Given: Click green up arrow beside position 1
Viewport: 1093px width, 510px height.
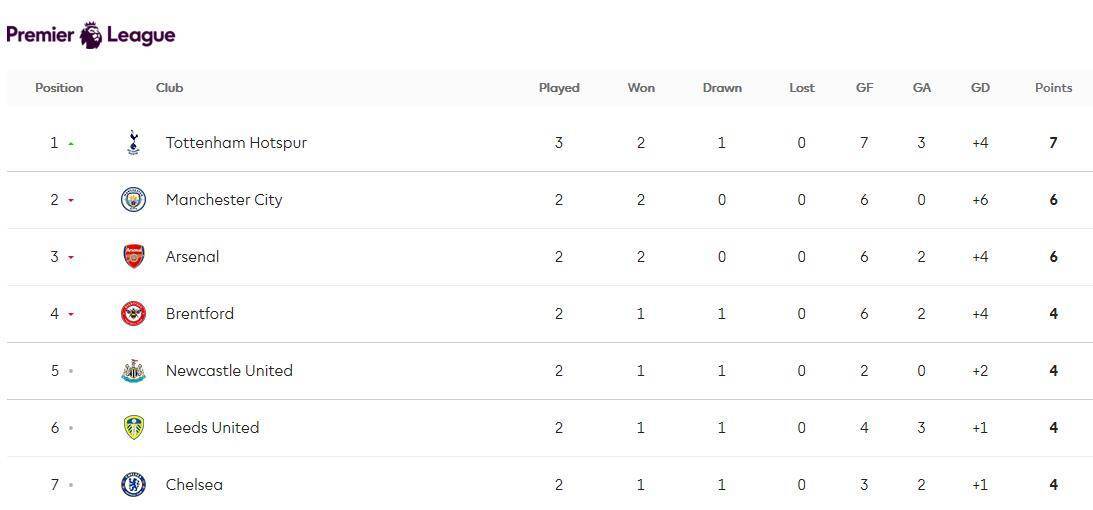Looking at the screenshot, I should [x=71, y=144].
